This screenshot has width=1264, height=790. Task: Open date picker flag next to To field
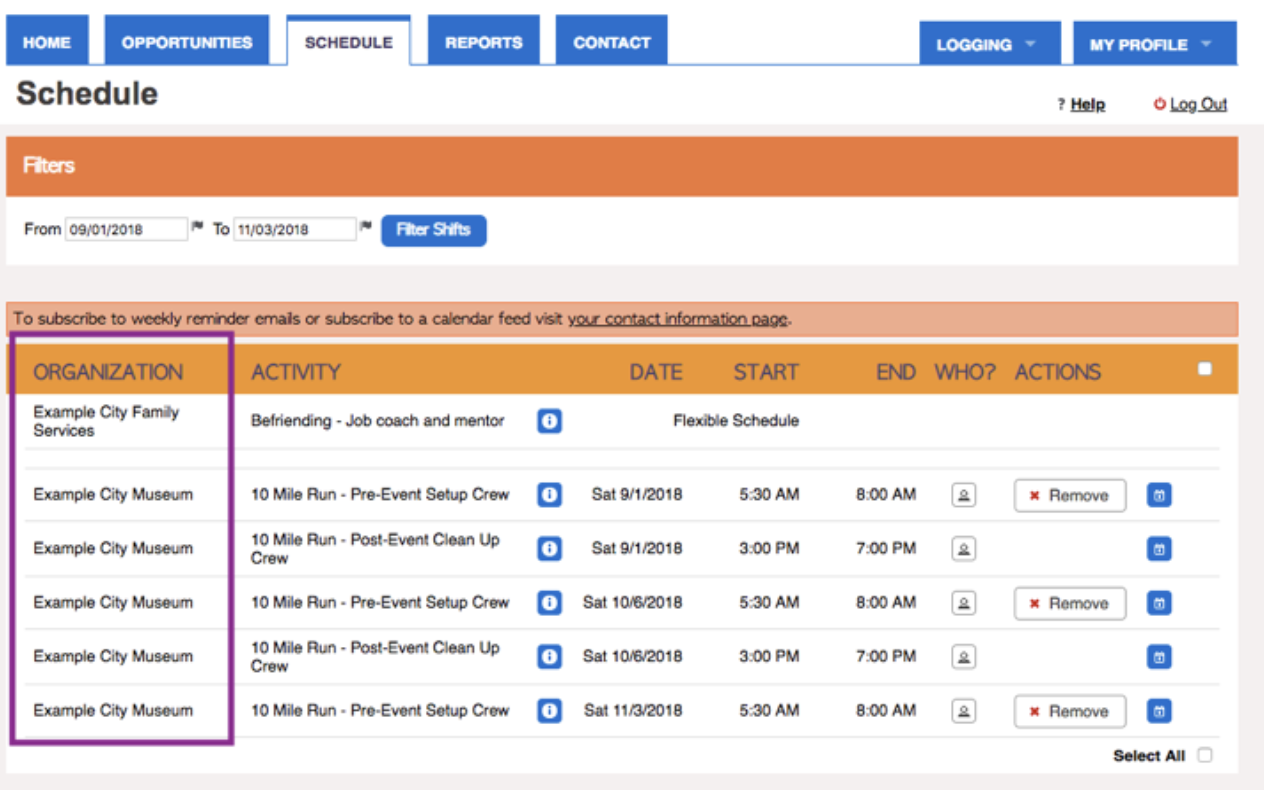(x=366, y=228)
